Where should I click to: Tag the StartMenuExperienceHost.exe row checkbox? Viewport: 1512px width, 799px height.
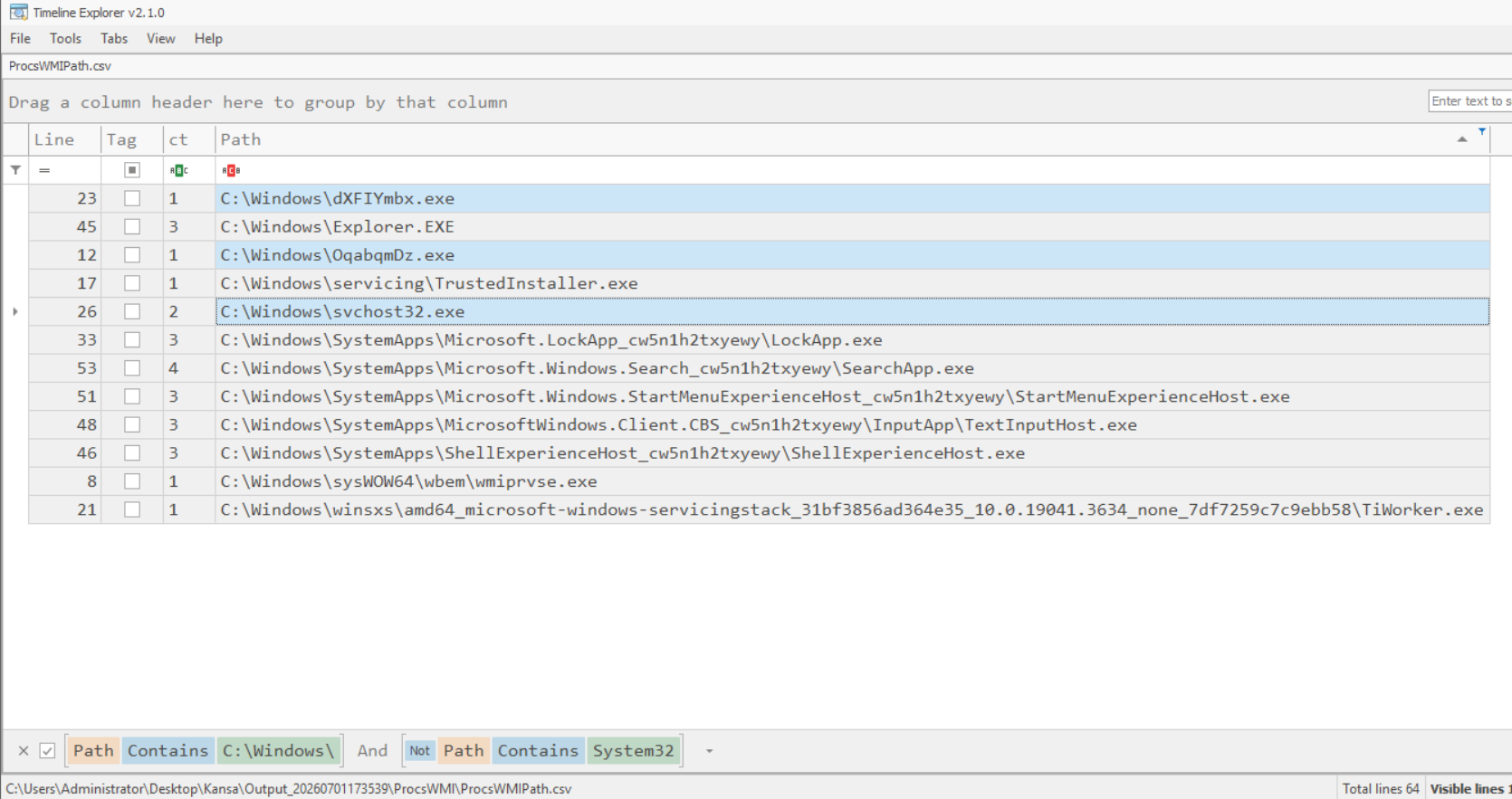132,396
